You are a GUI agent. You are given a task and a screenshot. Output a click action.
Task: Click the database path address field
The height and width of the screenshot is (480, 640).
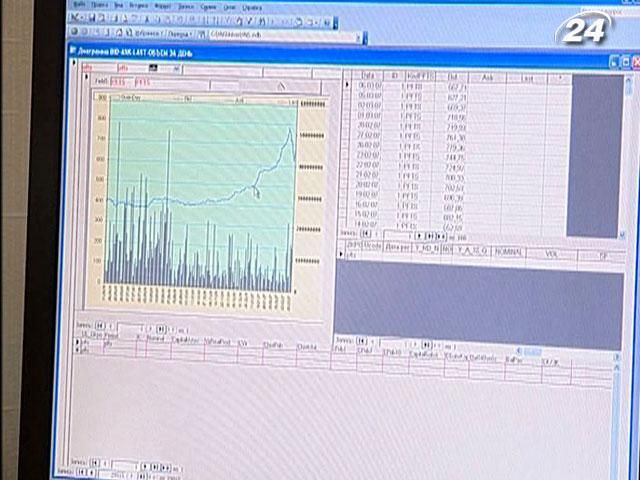coord(282,36)
